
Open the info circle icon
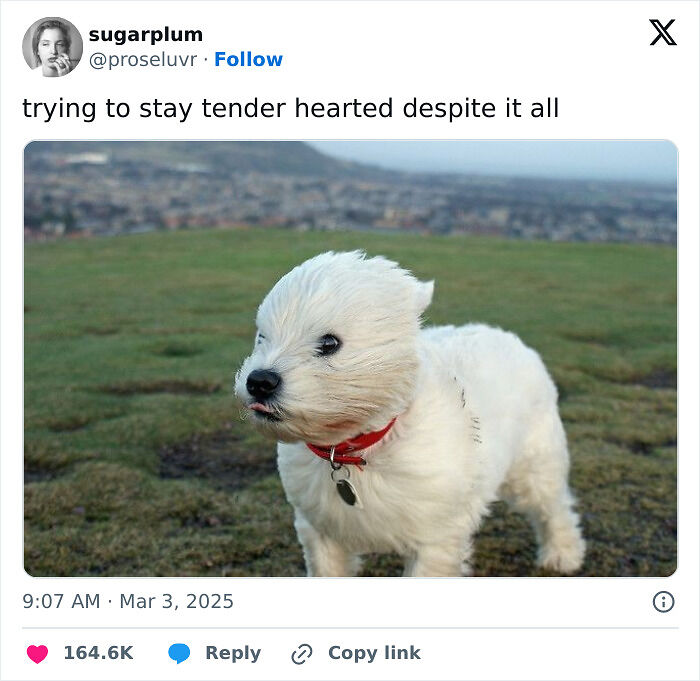coord(663,602)
